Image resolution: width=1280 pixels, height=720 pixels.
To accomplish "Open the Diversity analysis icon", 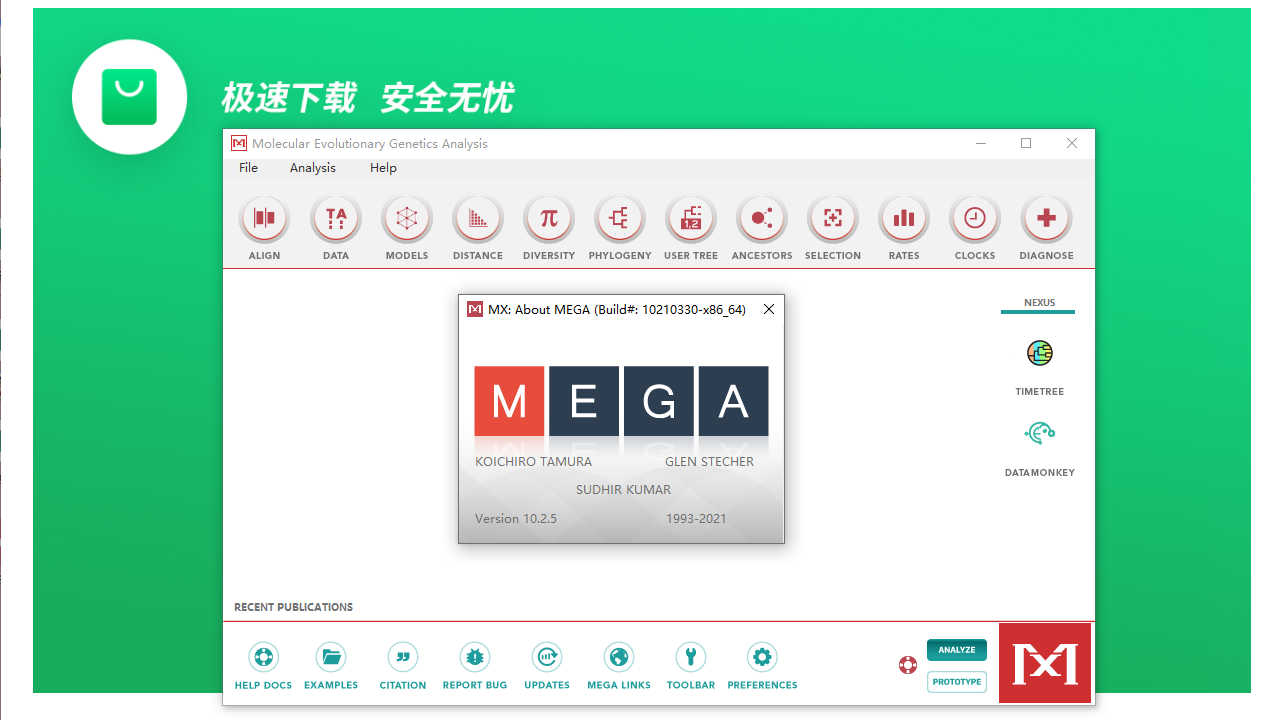I will point(548,218).
